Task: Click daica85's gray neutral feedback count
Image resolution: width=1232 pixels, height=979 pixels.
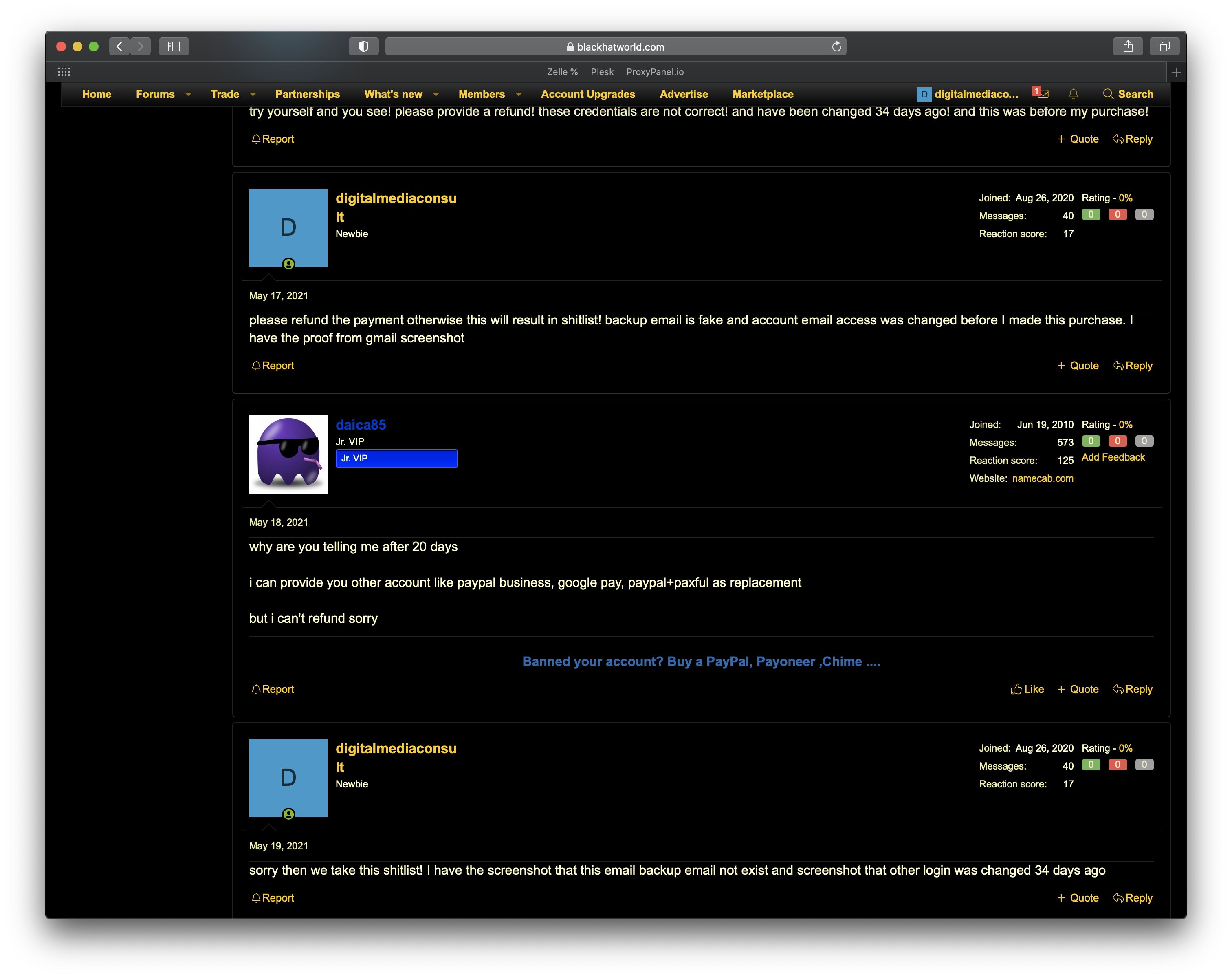Action: (1144, 441)
